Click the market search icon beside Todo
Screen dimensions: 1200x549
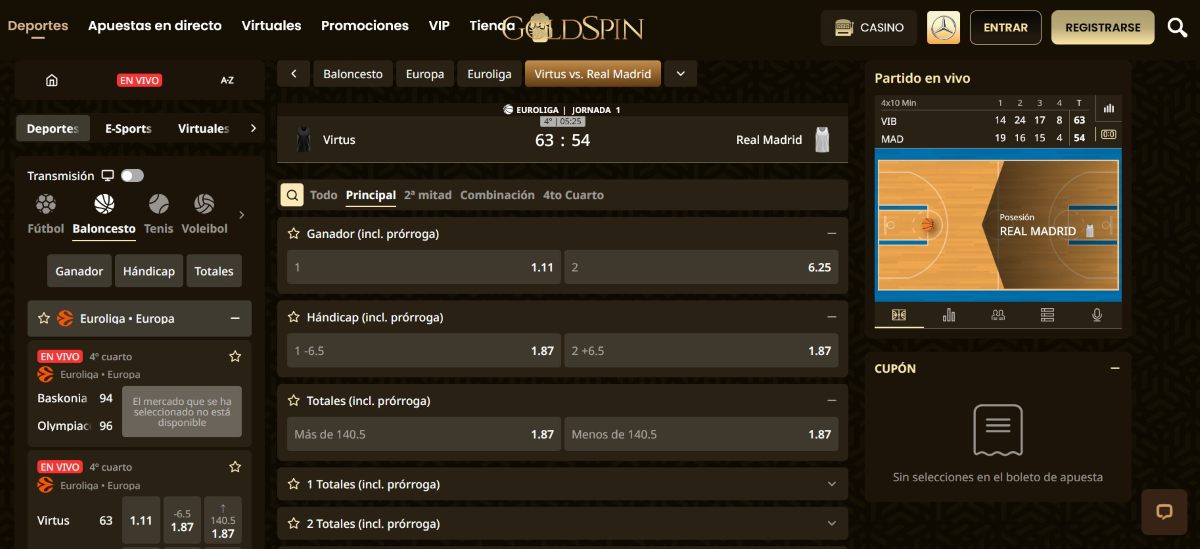tap(291, 195)
